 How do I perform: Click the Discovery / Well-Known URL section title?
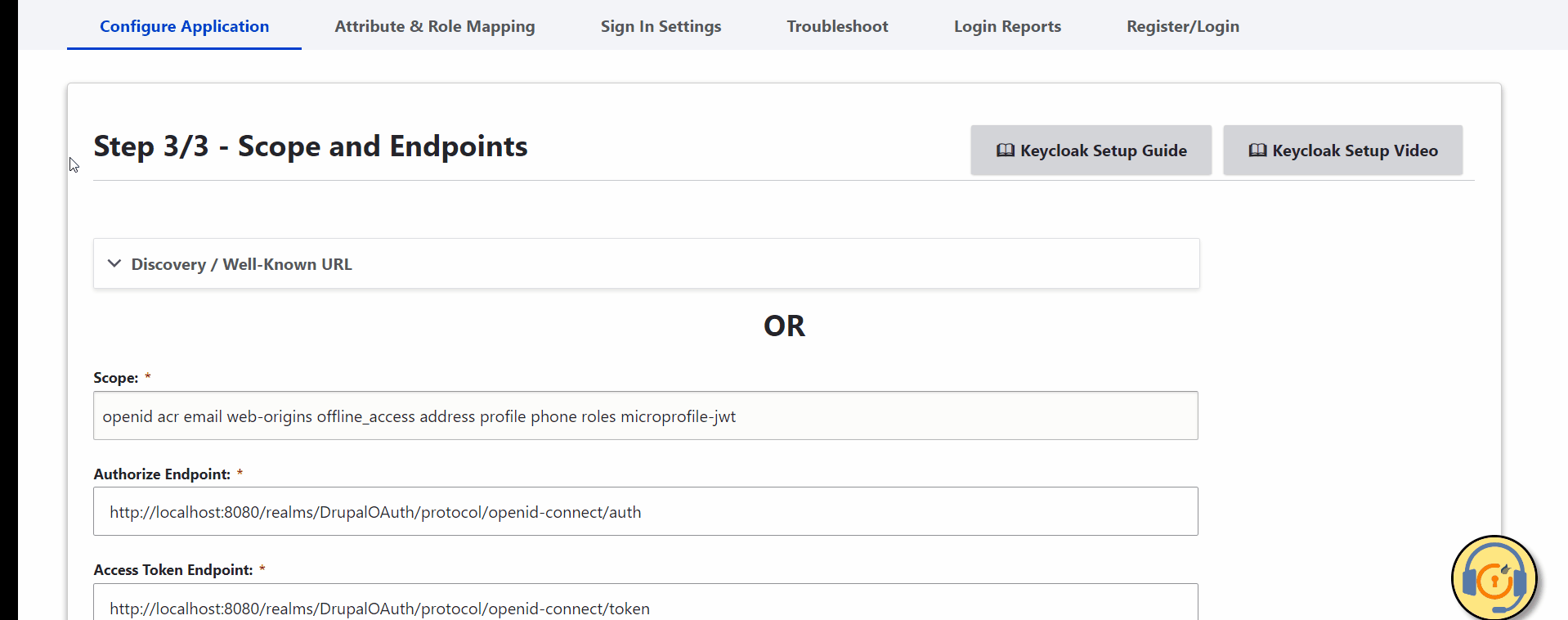click(x=241, y=264)
